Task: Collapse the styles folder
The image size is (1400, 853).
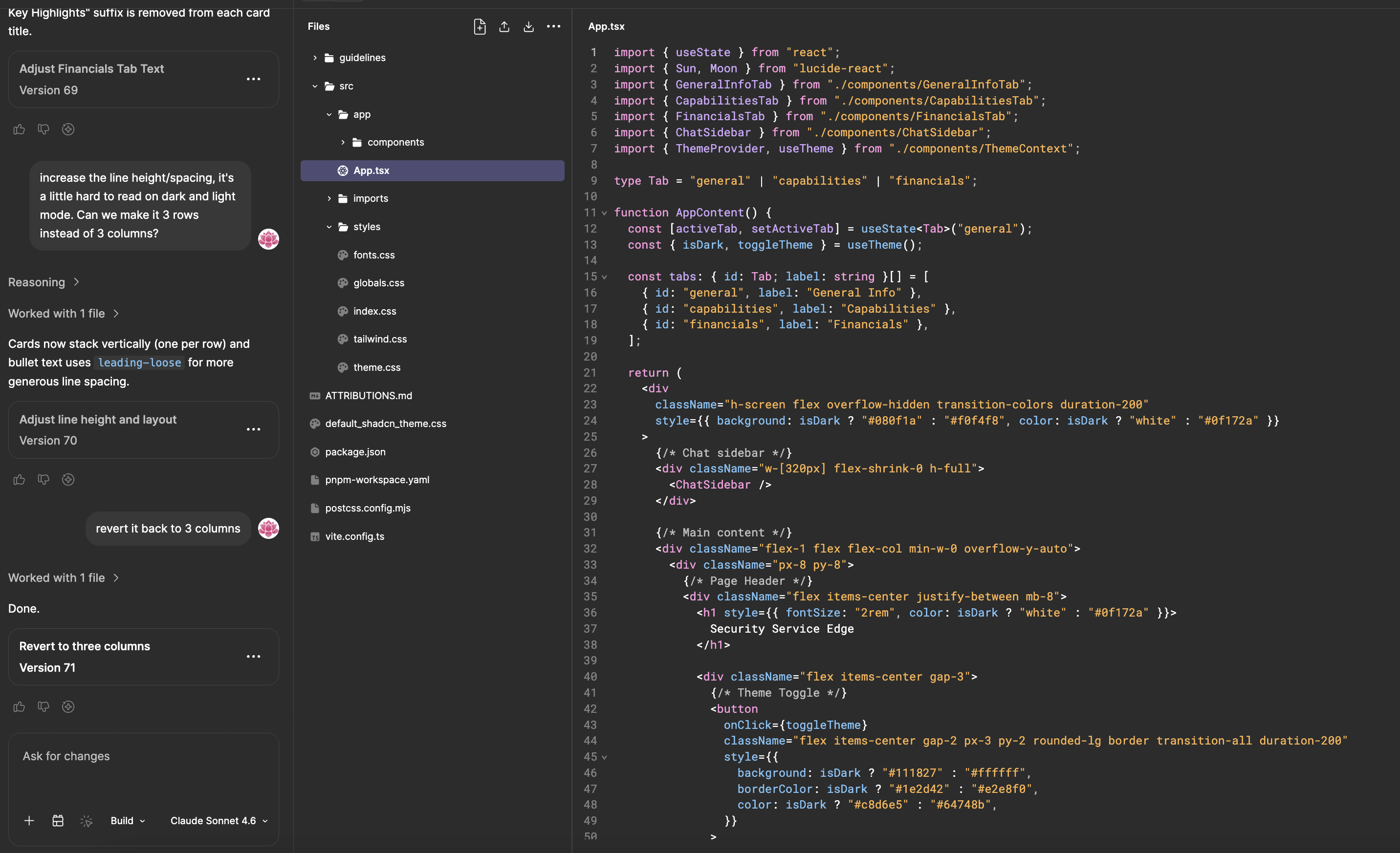Action: point(329,227)
